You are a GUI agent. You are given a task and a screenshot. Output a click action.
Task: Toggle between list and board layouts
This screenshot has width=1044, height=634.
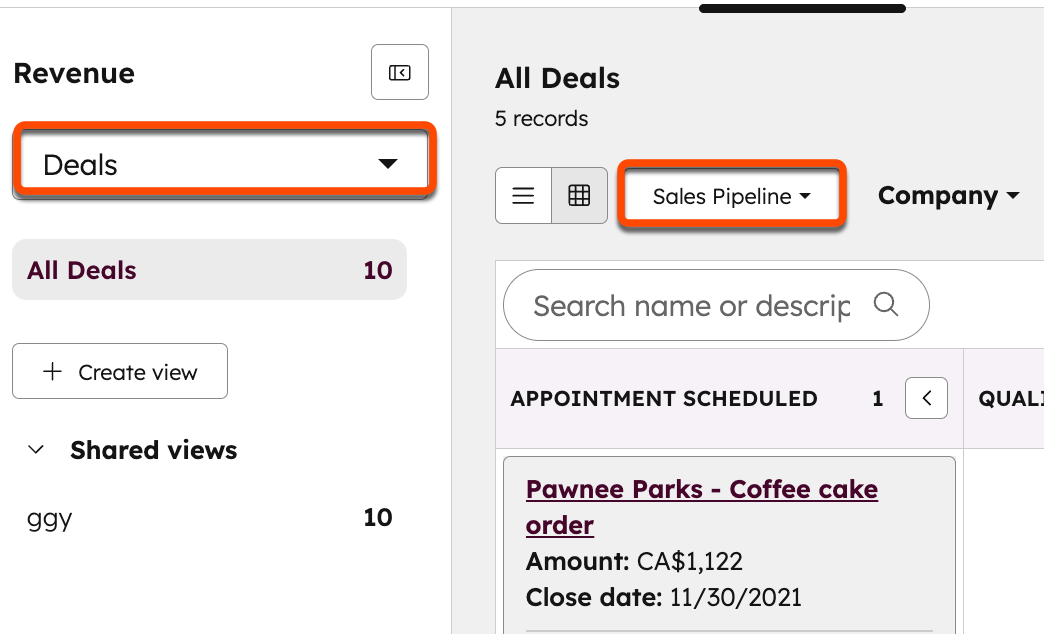click(551, 195)
